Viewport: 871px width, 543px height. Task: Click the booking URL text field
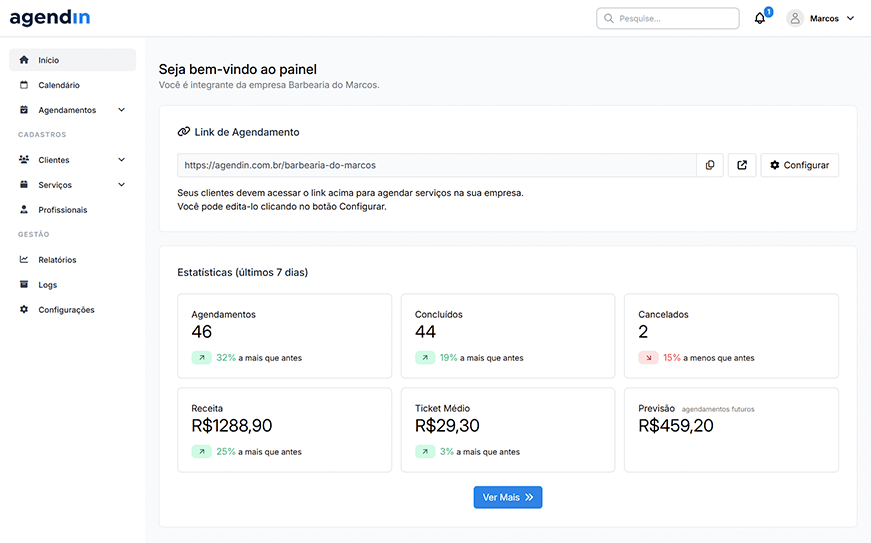click(437, 165)
